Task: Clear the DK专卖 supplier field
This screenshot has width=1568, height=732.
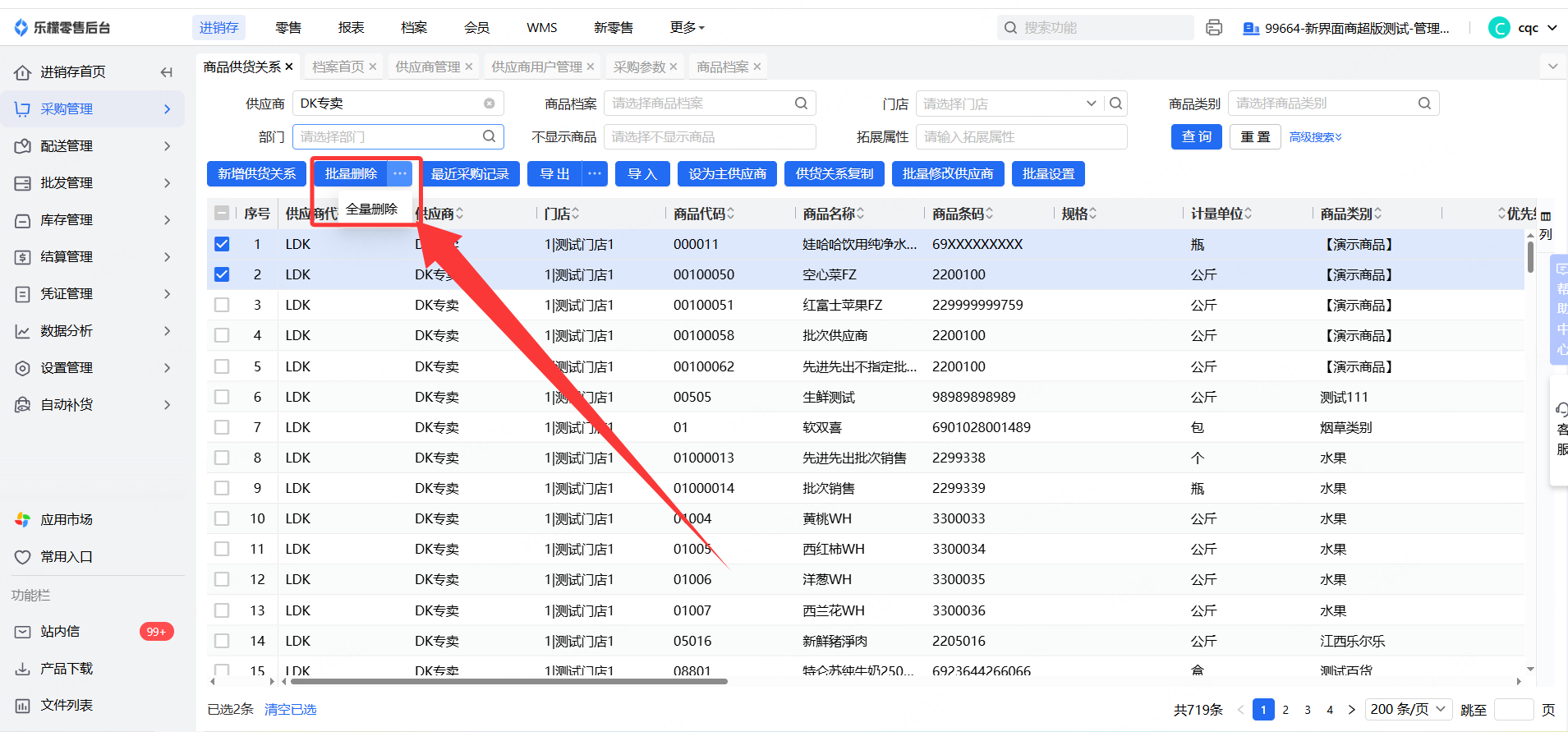Action: tap(489, 104)
